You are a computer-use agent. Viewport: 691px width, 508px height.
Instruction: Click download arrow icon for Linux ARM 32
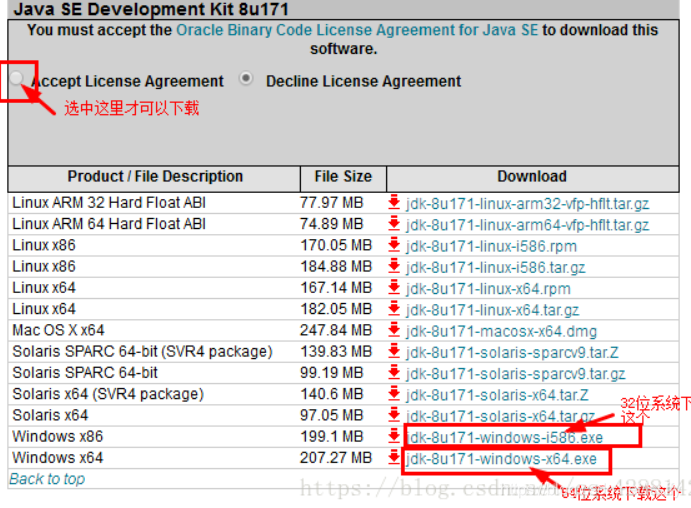[394, 202]
